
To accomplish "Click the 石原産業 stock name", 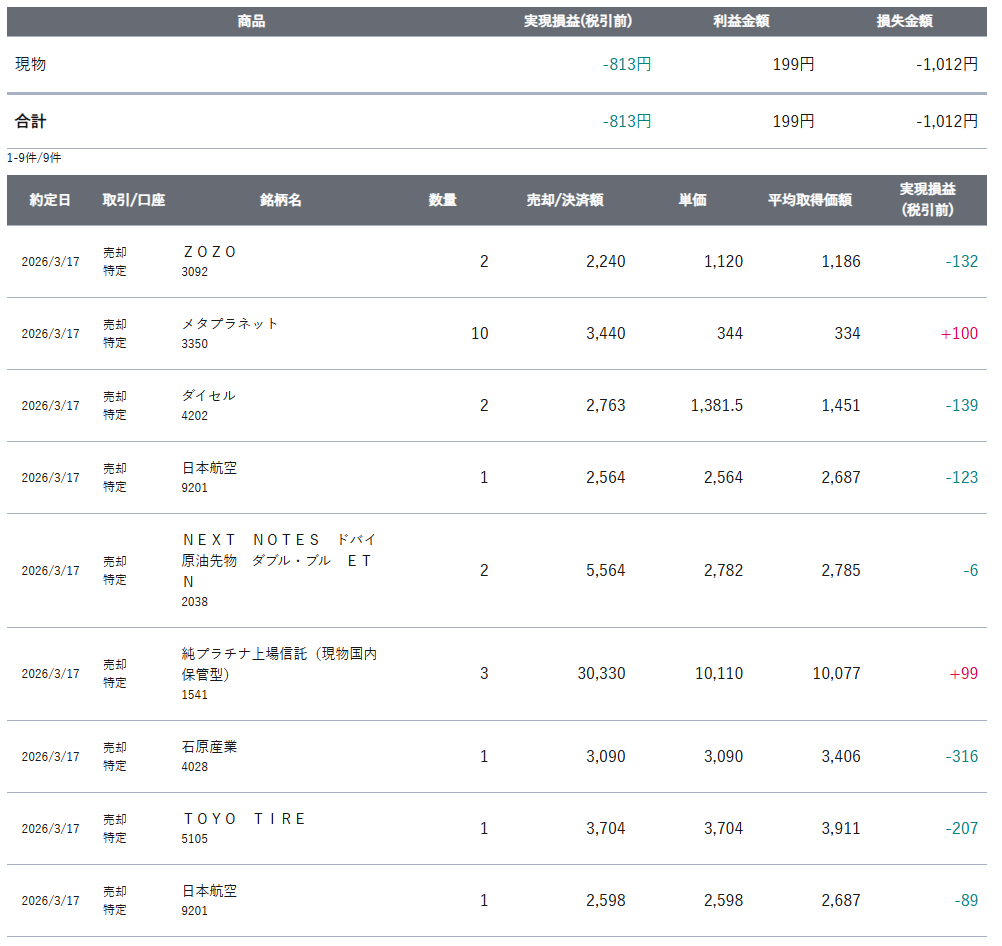I will (x=209, y=747).
